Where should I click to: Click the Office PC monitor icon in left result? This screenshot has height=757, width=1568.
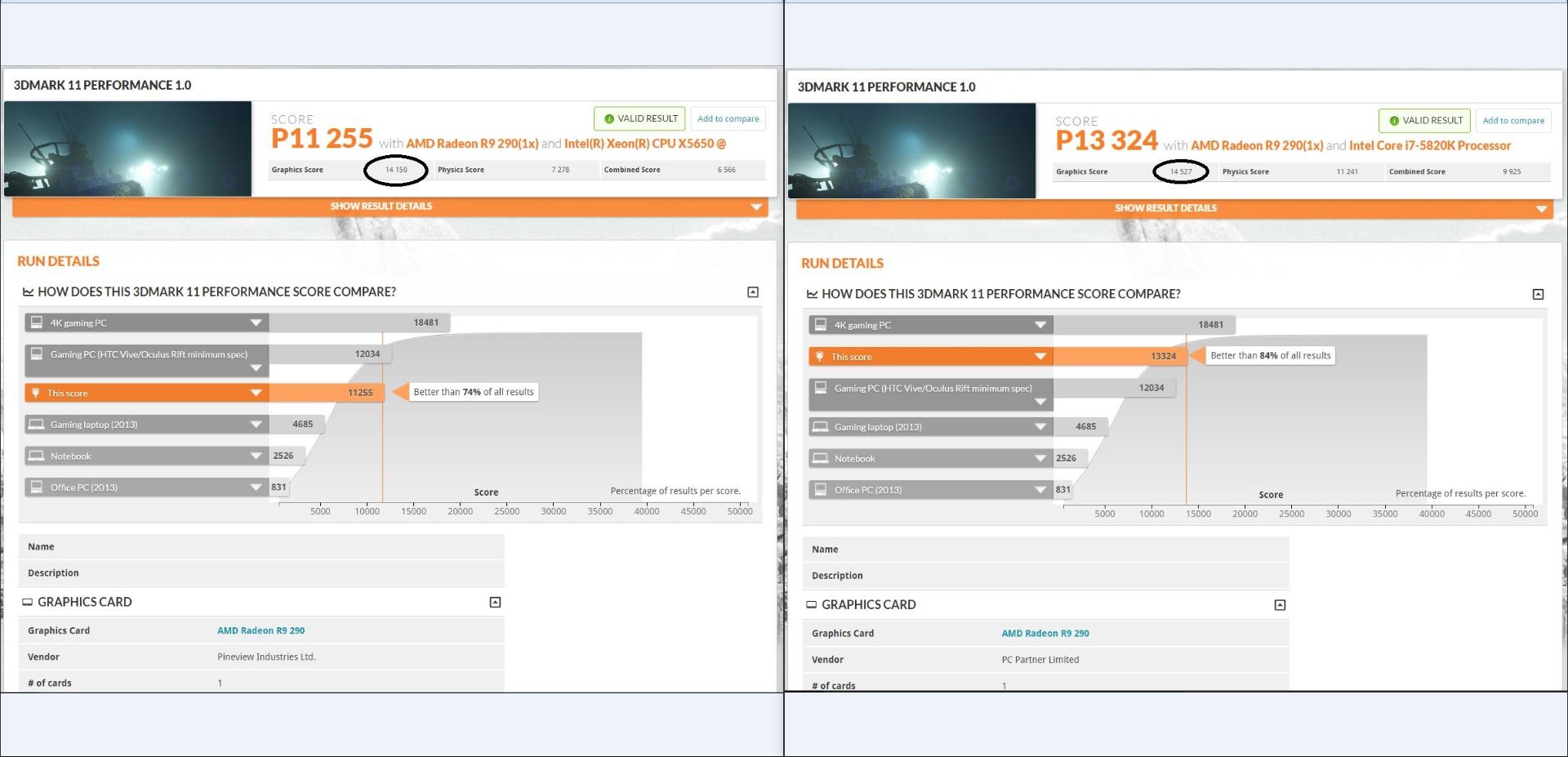tap(37, 488)
